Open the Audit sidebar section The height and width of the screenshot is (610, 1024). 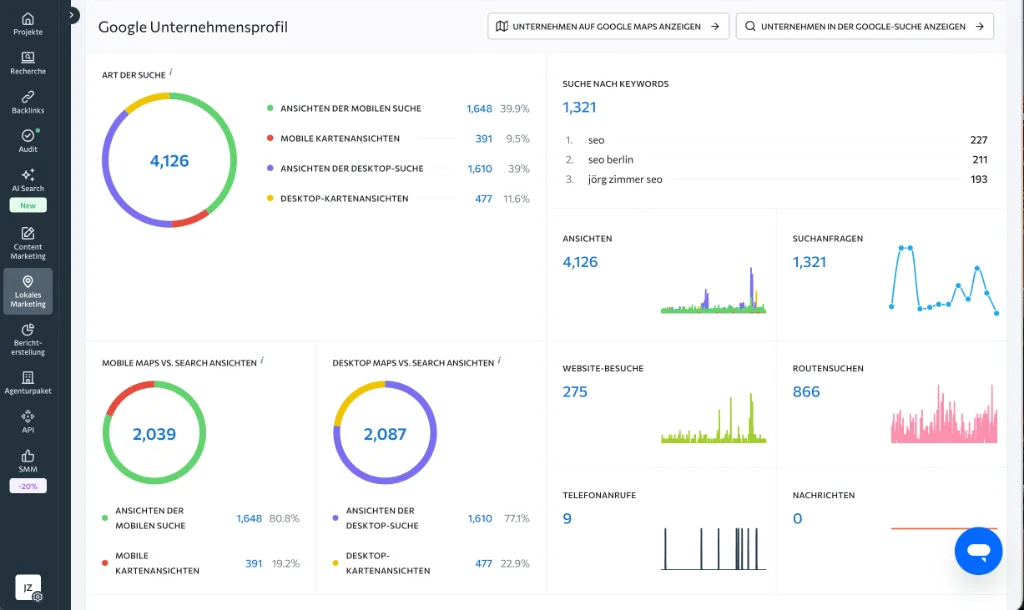[x=28, y=141]
